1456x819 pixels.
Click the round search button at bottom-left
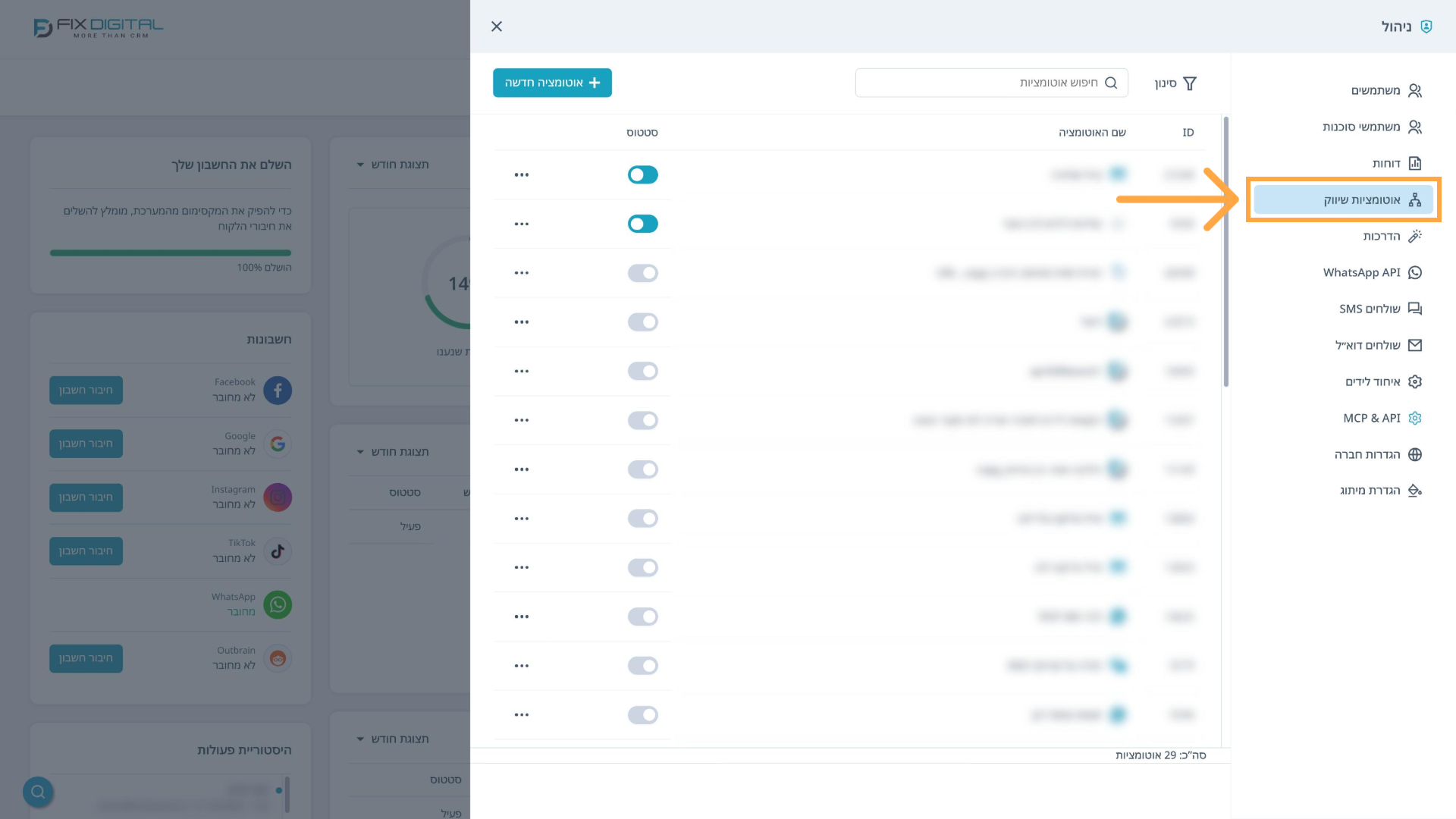pyautogui.click(x=38, y=792)
